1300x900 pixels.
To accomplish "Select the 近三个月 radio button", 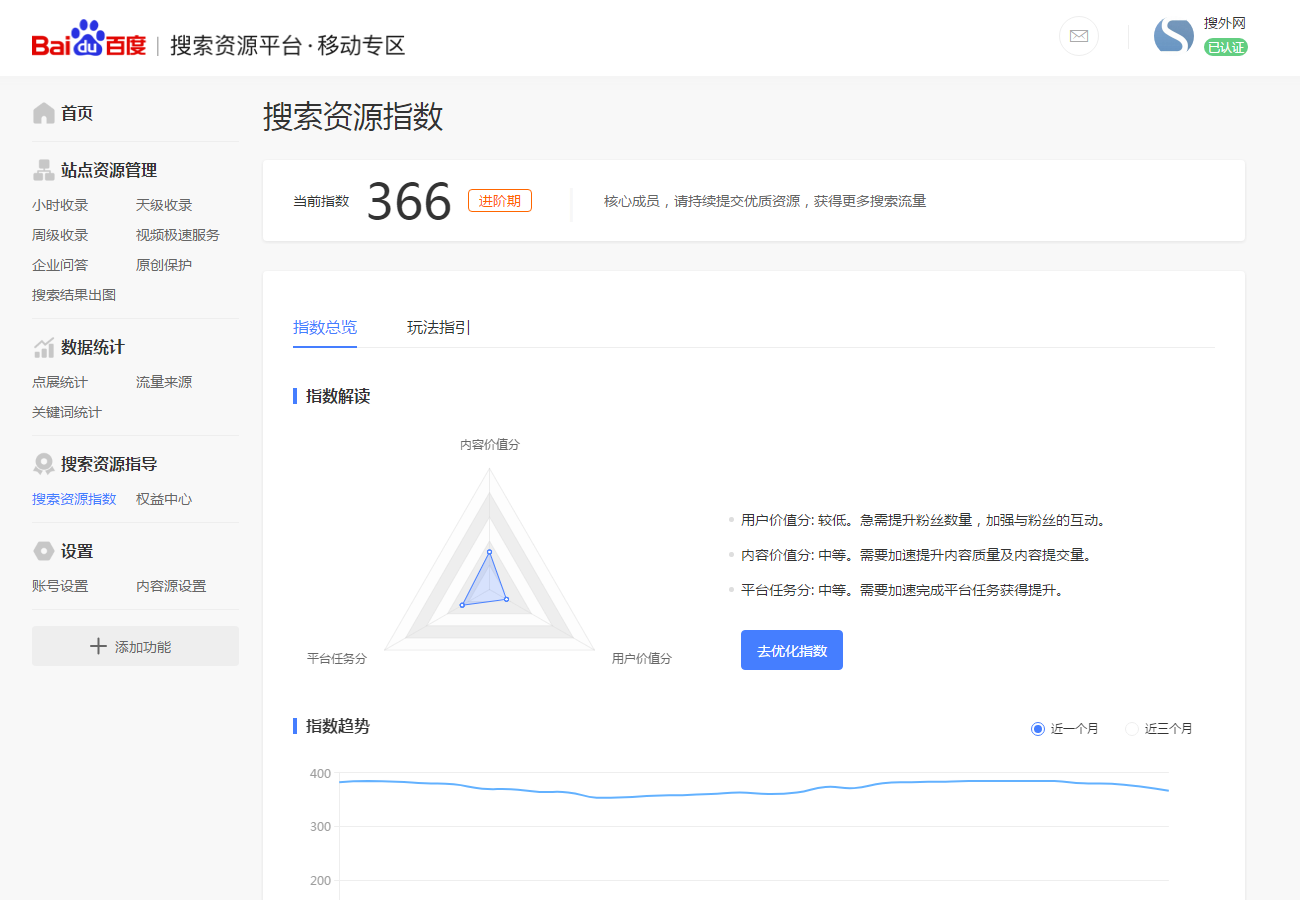I will pyautogui.click(x=1131, y=728).
